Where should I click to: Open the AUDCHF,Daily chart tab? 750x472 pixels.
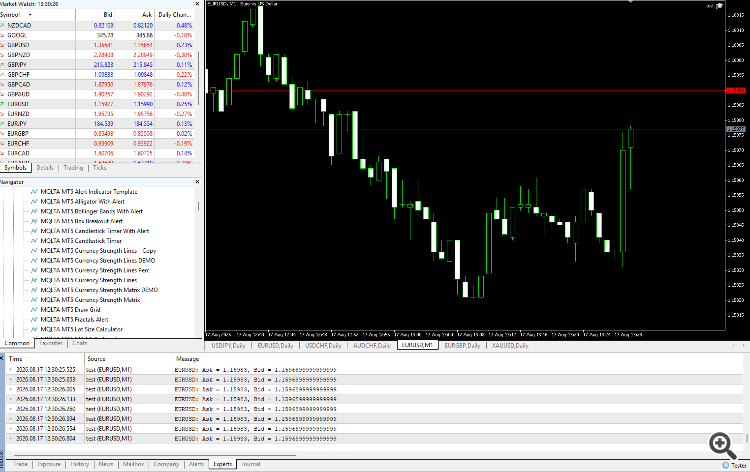click(372, 345)
